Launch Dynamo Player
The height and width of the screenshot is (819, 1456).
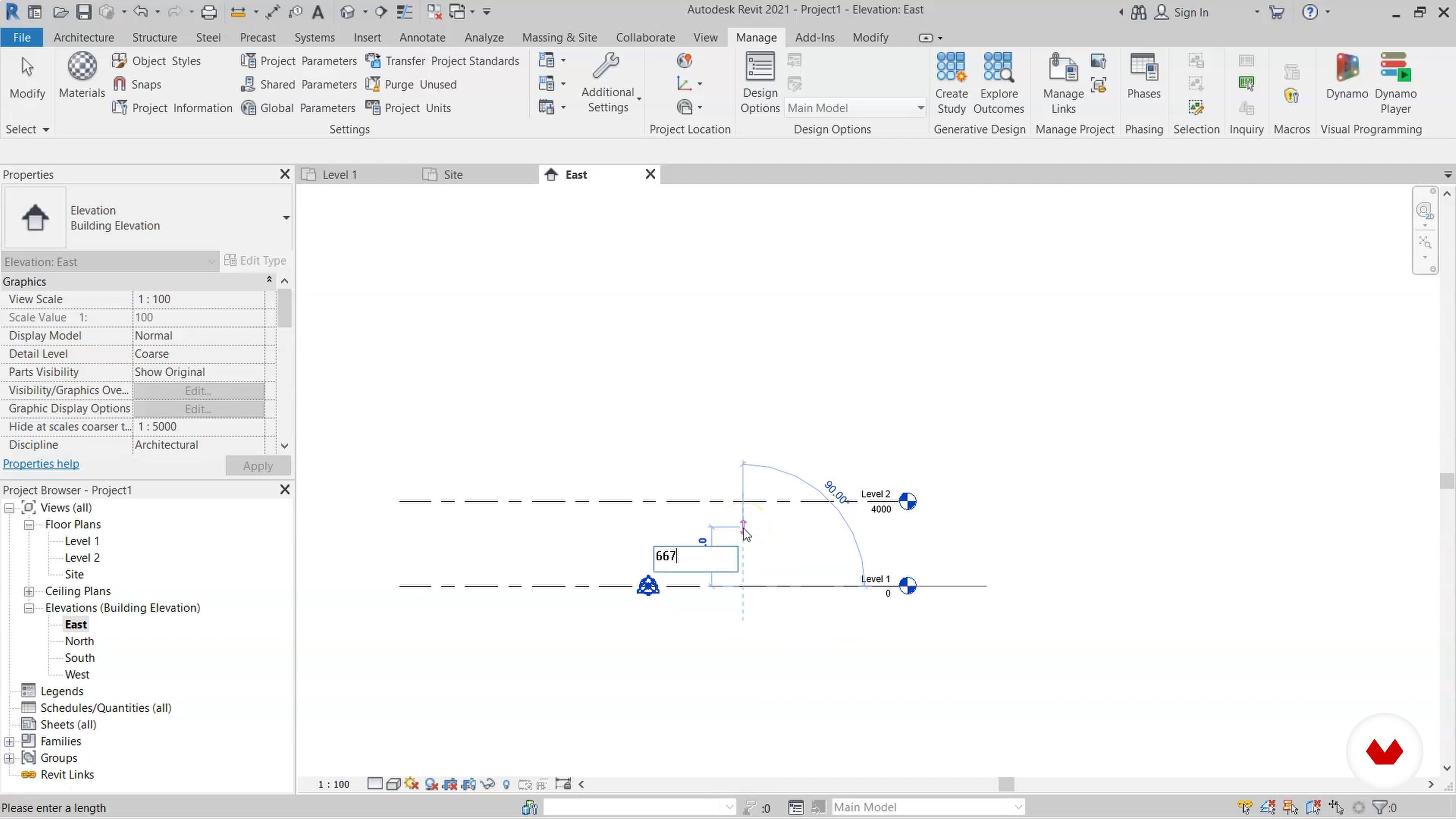1395,83
